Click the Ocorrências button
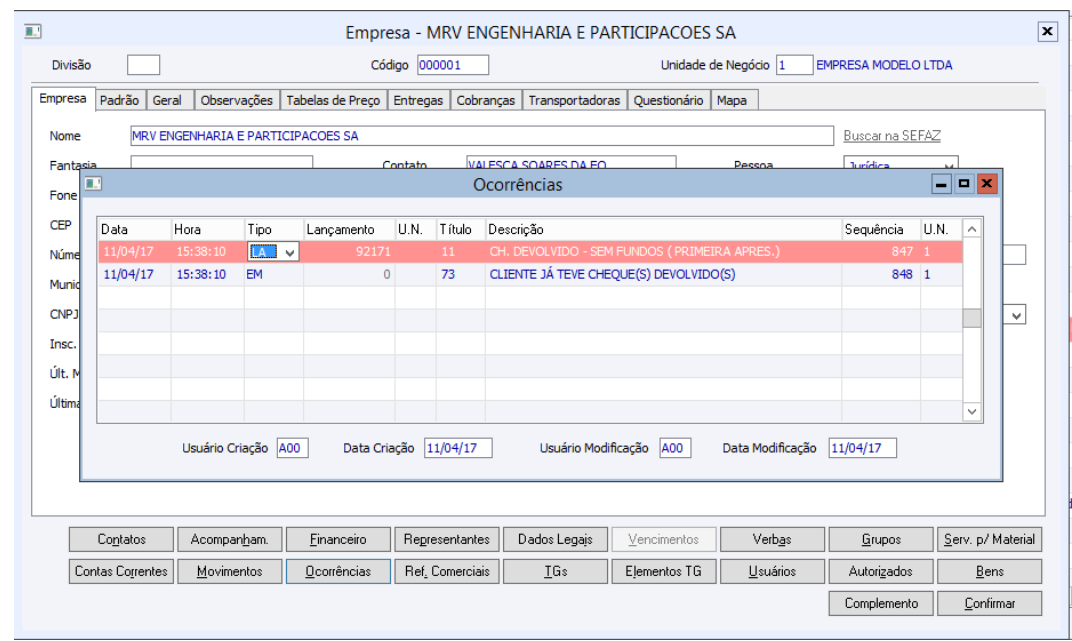This screenshot has width=1072, height=641. click(x=338, y=571)
